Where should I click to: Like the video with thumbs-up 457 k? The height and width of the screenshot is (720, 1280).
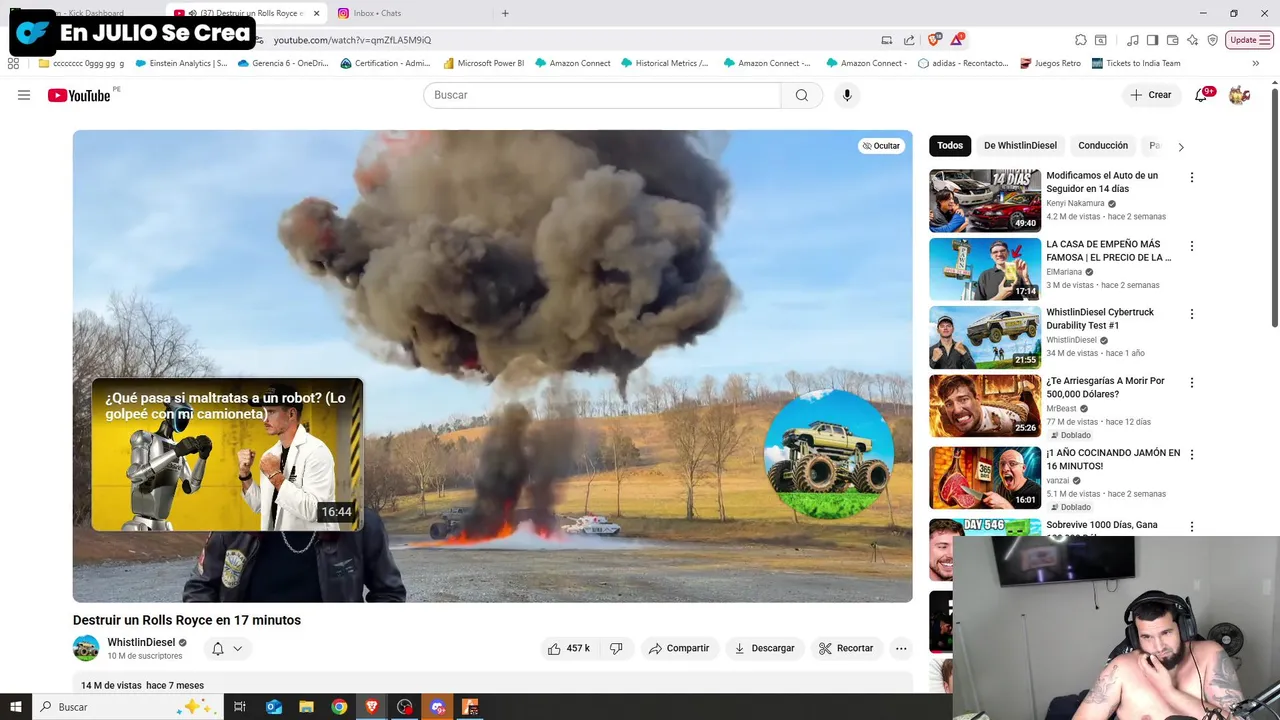coord(568,648)
